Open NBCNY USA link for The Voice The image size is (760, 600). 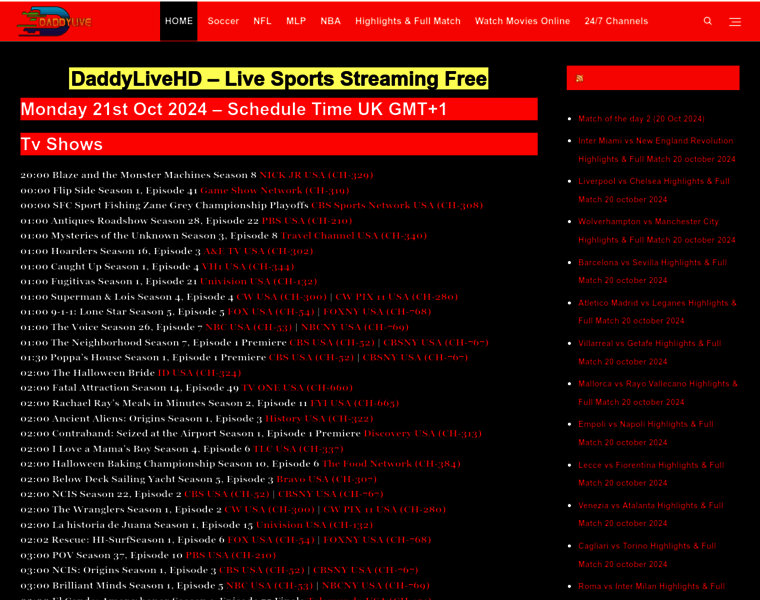coord(355,327)
